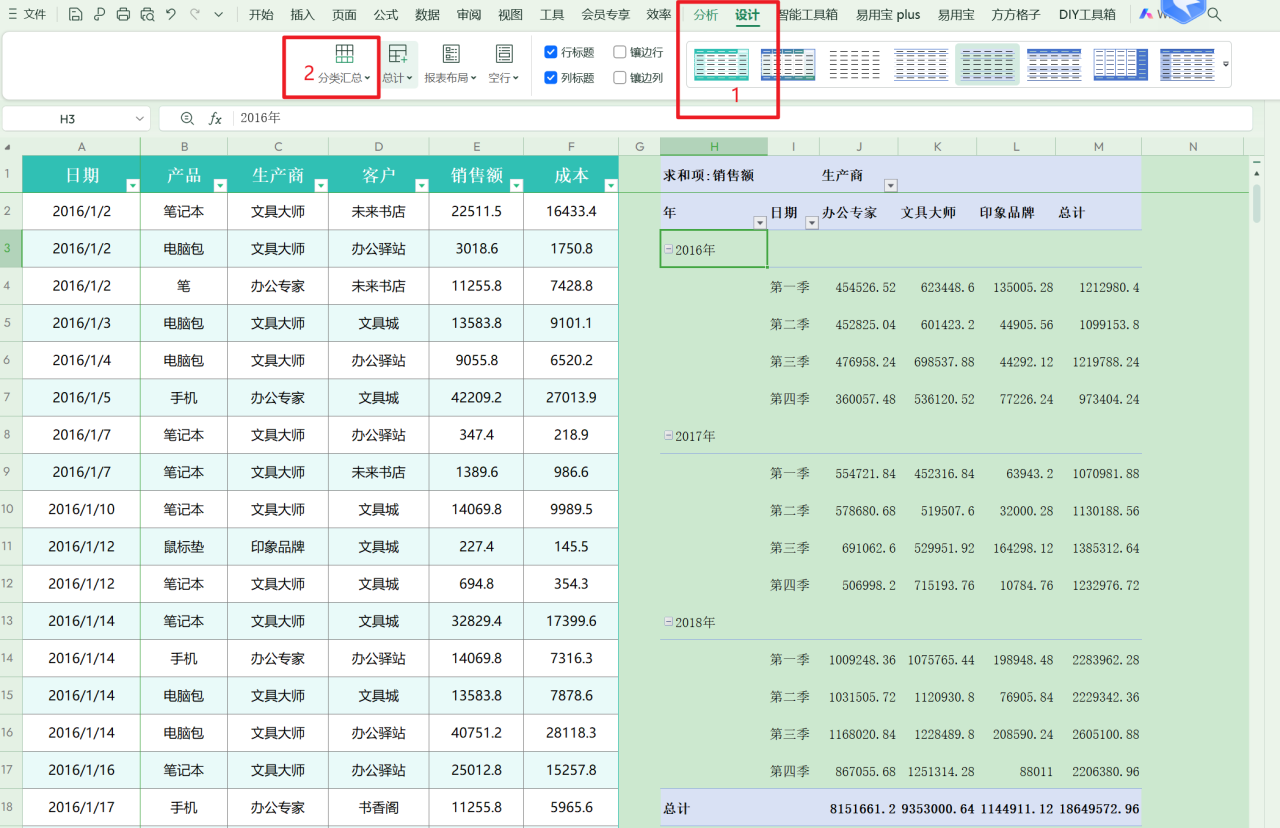The width and height of the screenshot is (1280, 828).
Task: Open the pivot table 日期 filter dropdown
Action: click(x=811, y=222)
